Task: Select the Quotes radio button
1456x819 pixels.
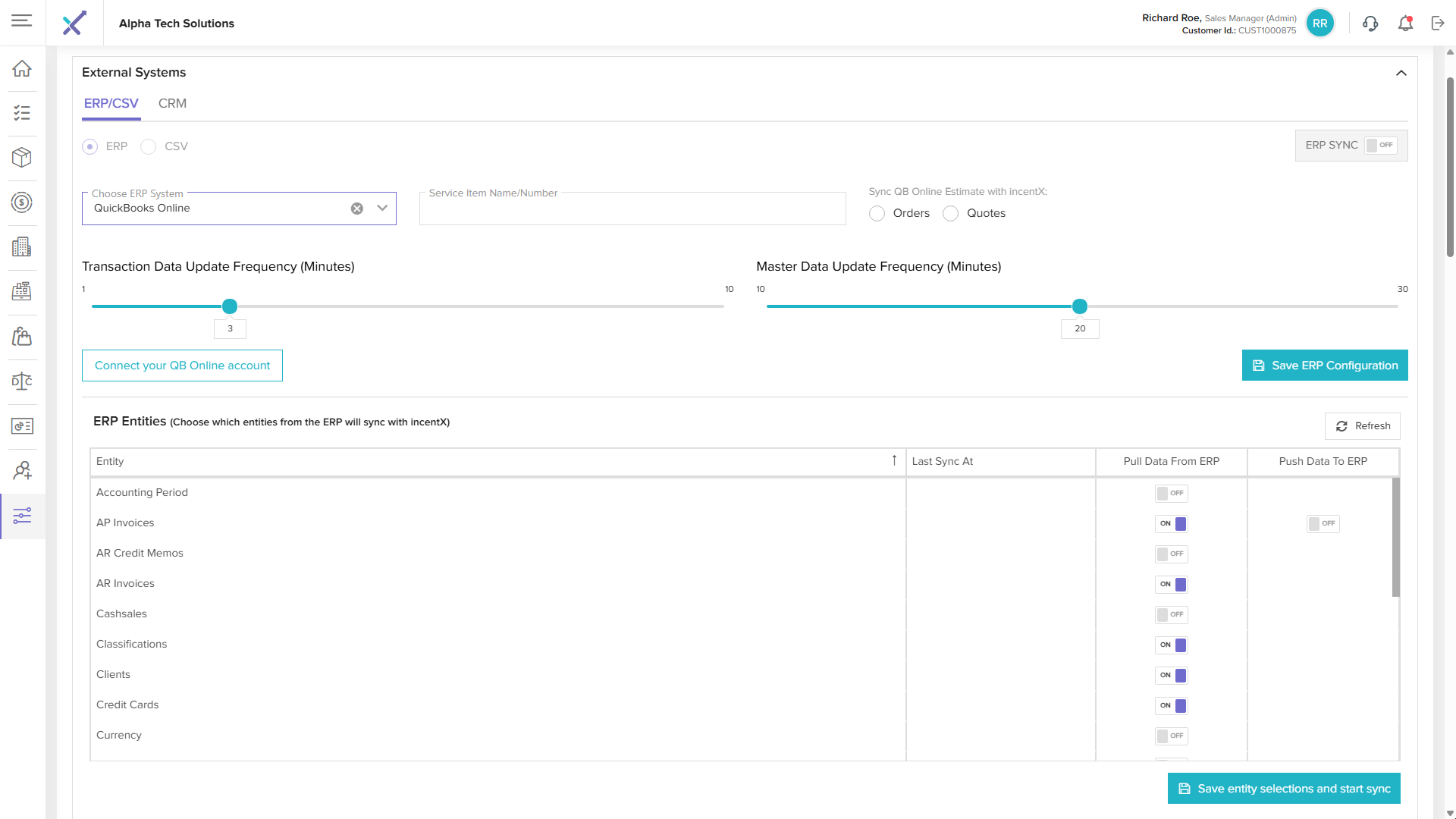Action: point(950,214)
